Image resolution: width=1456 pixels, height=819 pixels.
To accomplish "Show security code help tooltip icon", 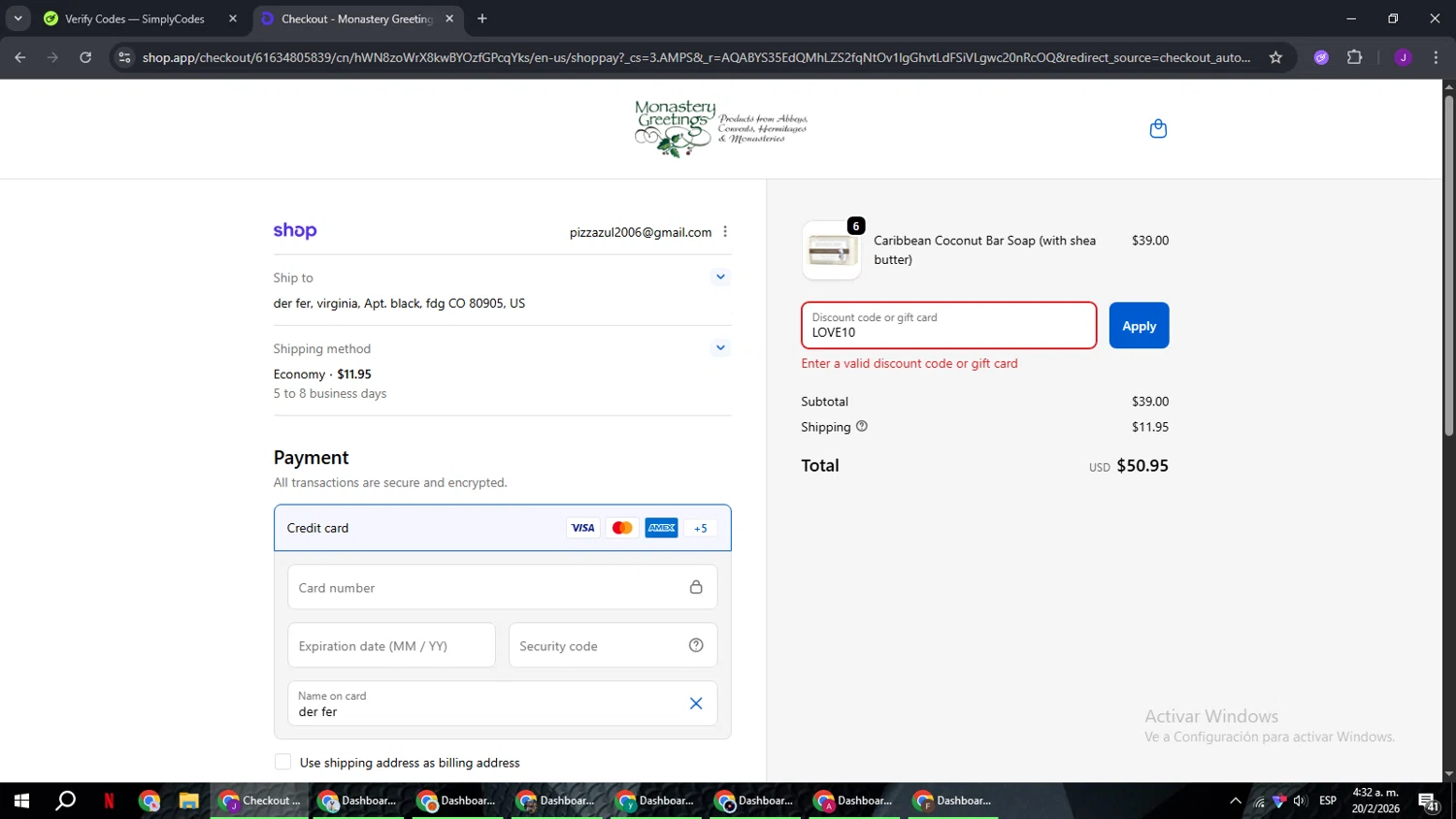I will [696, 645].
